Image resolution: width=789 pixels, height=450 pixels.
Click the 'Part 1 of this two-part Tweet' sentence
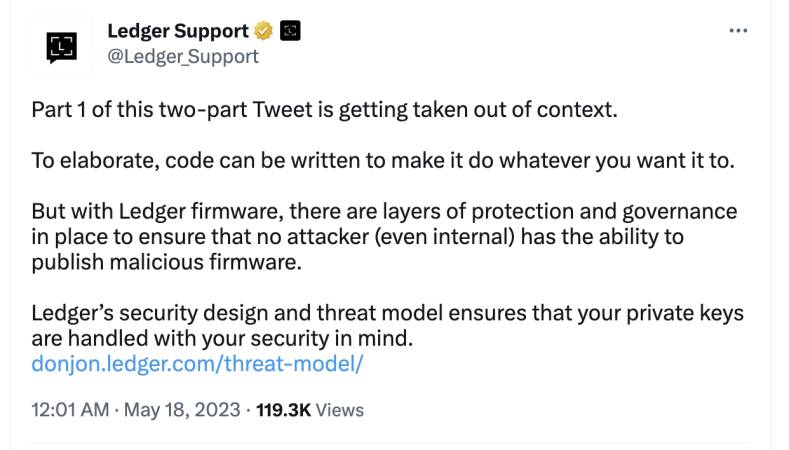tap(324, 110)
